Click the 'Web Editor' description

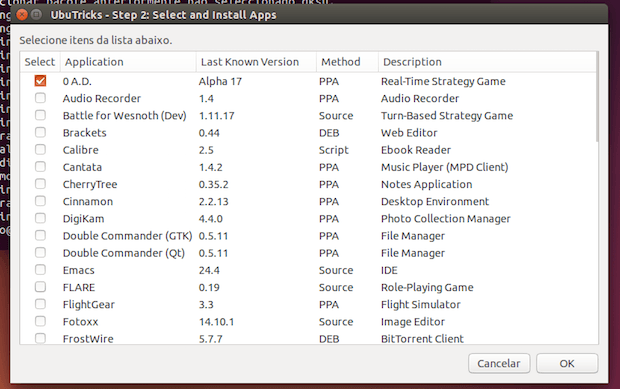409,133
